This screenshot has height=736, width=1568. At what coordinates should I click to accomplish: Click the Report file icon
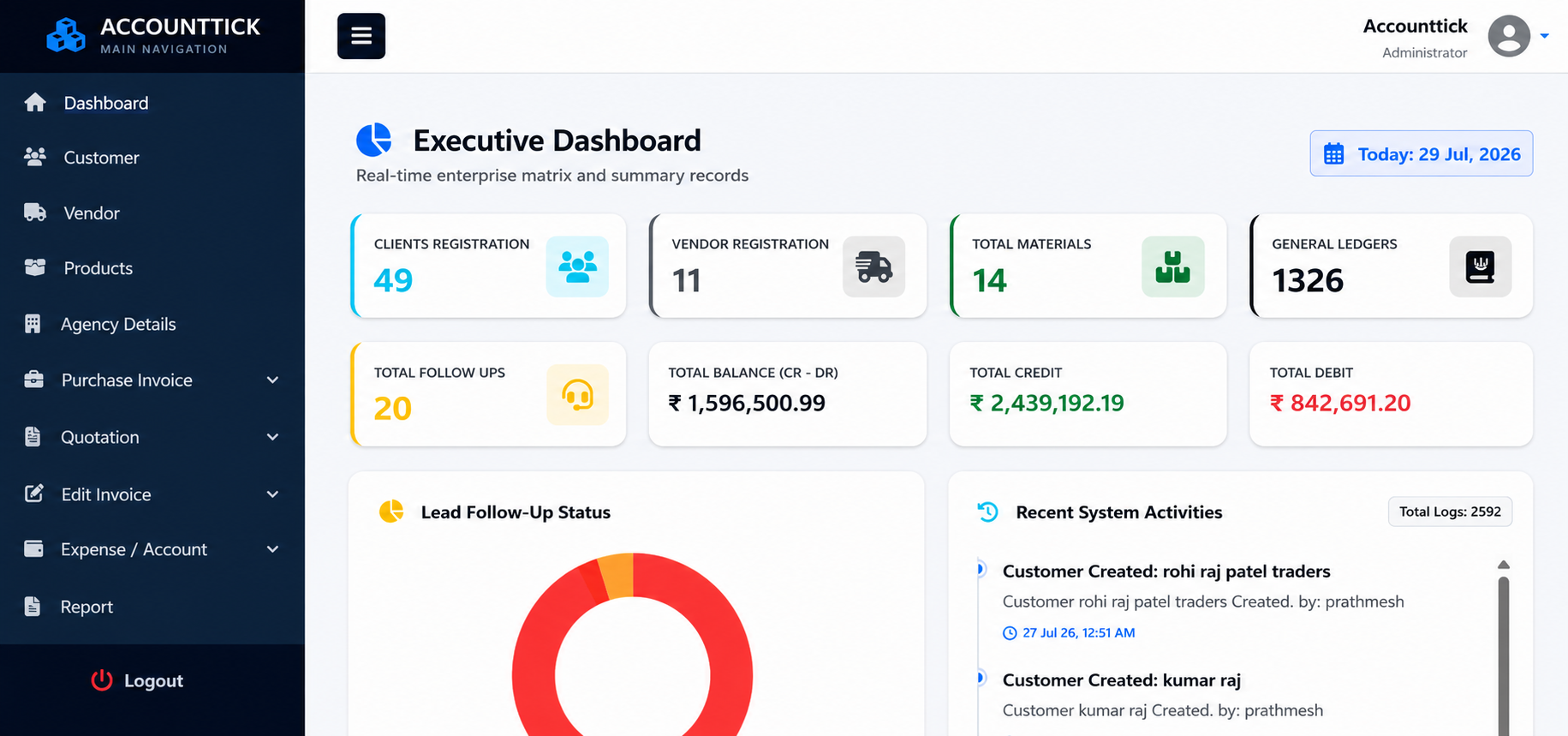(33, 607)
